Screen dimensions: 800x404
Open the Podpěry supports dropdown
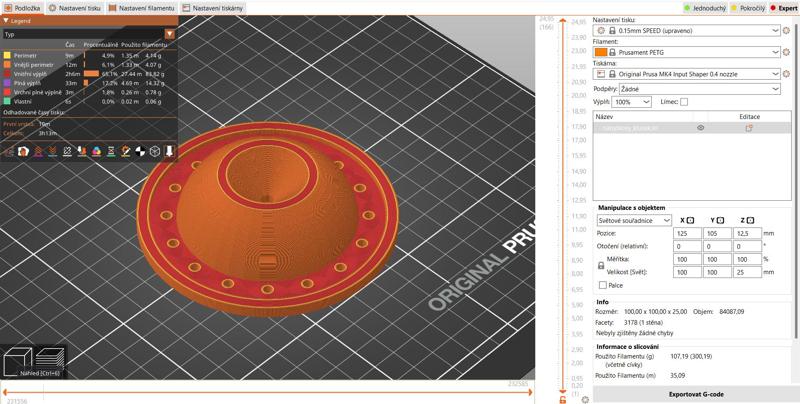pyautogui.click(x=699, y=89)
